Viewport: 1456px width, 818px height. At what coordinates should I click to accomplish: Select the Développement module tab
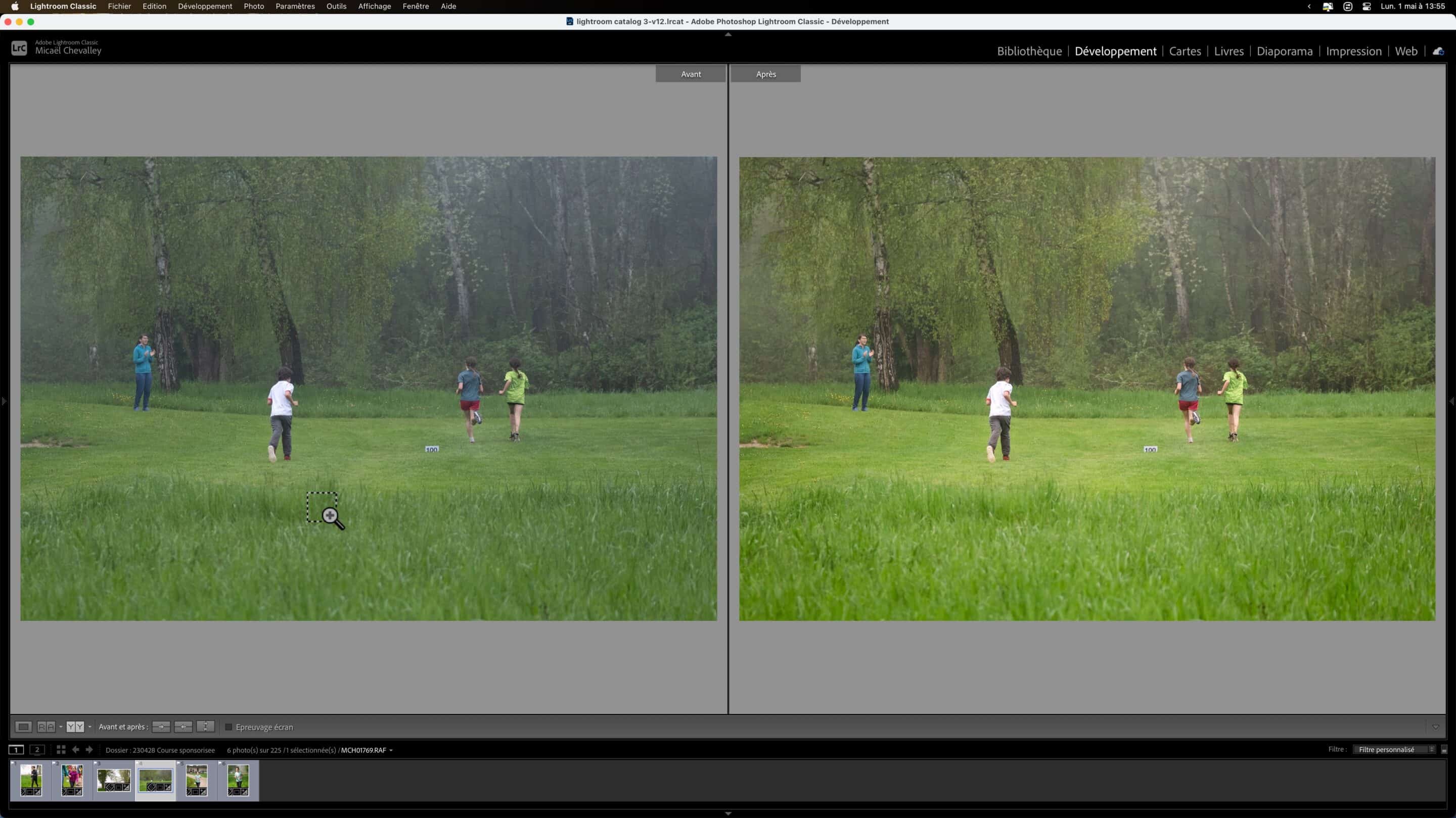pos(1115,52)
